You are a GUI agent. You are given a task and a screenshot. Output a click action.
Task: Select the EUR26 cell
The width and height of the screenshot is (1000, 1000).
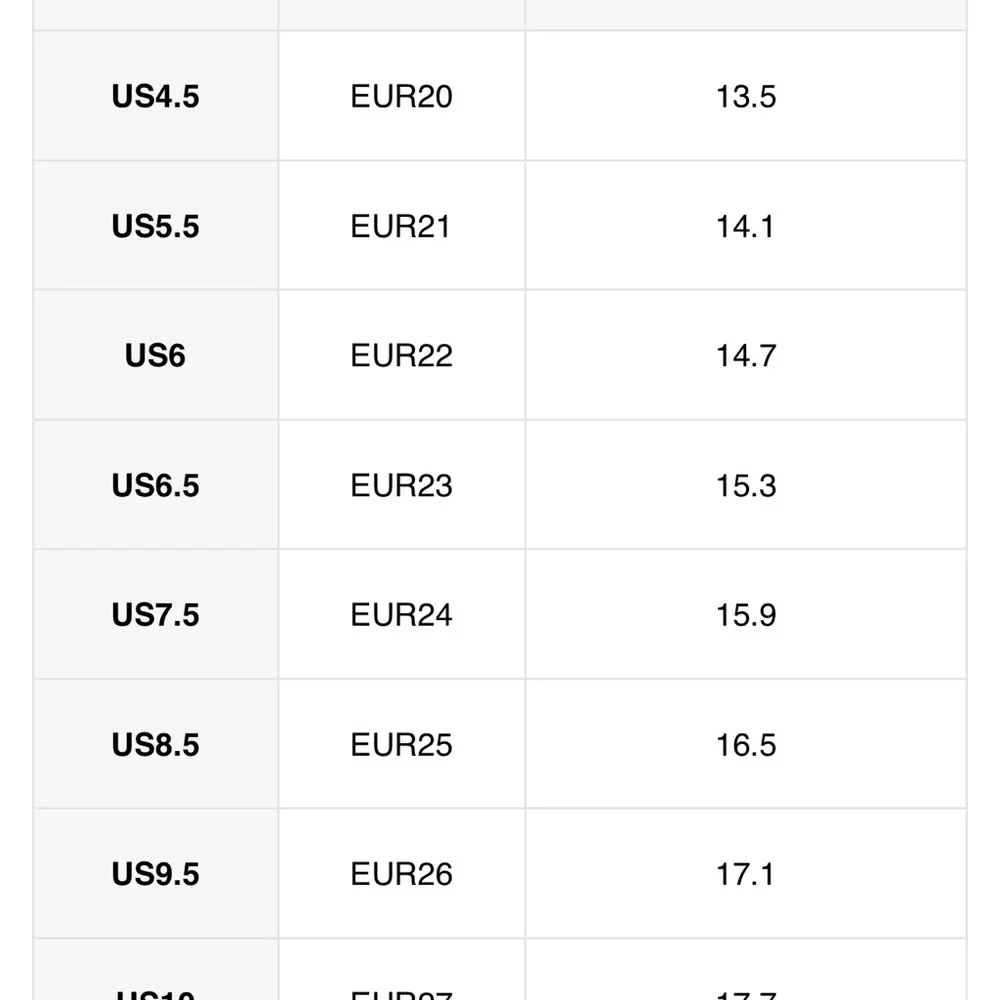coord(401,874)
